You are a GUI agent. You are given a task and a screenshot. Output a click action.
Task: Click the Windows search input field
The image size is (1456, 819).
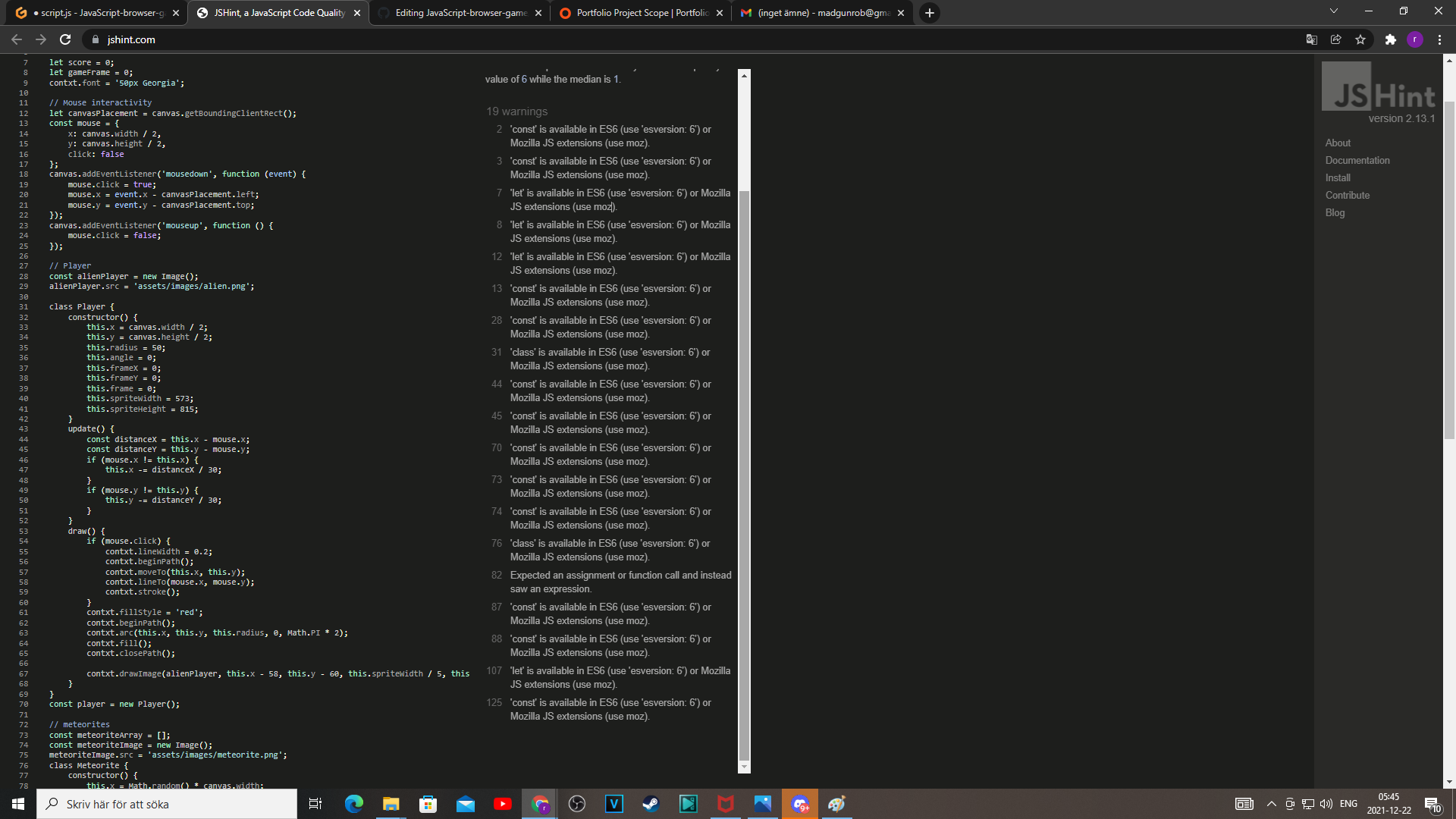[x=167, y=804]
